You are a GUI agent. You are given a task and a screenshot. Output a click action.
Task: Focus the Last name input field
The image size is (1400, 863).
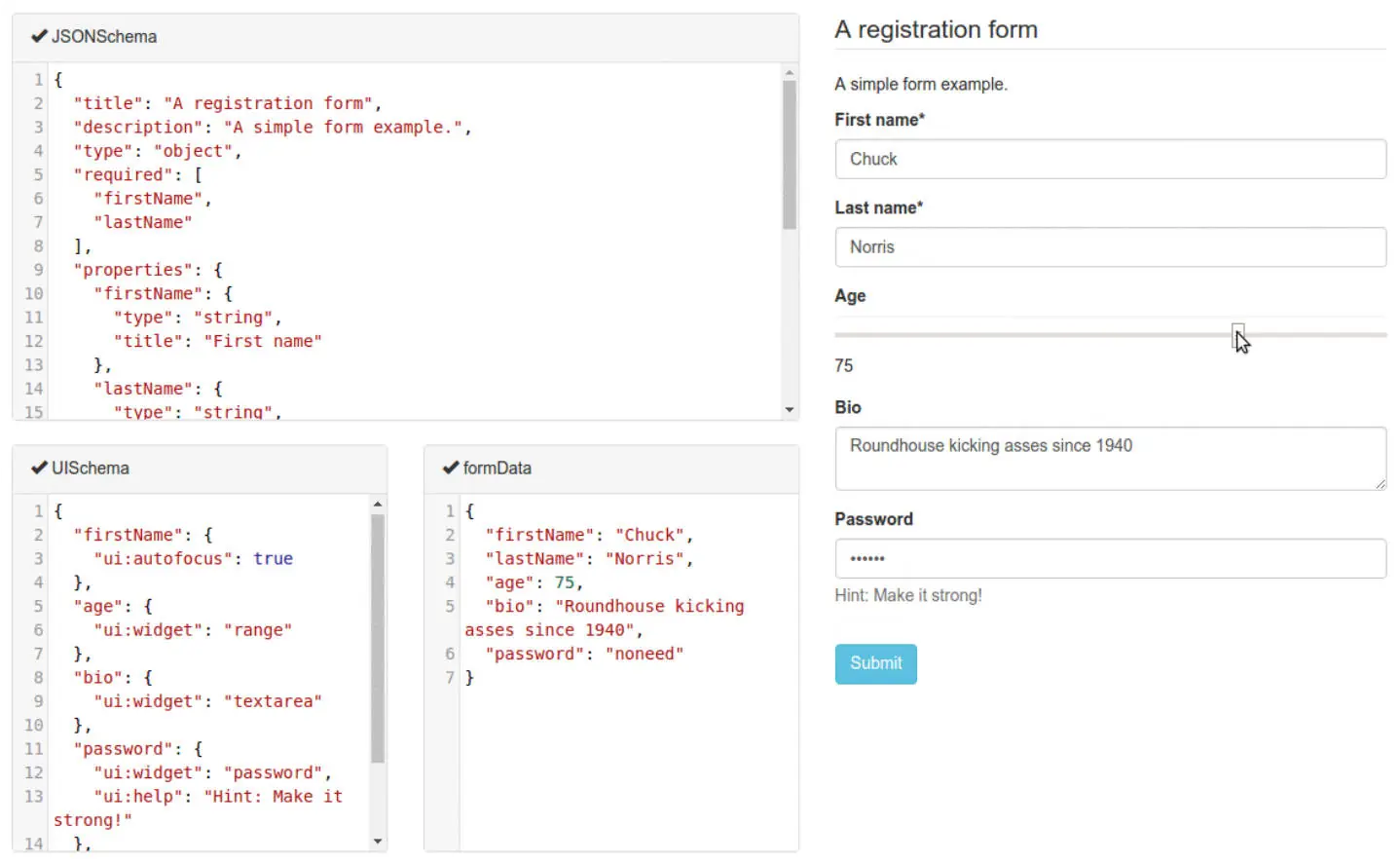coord(1110,246)
